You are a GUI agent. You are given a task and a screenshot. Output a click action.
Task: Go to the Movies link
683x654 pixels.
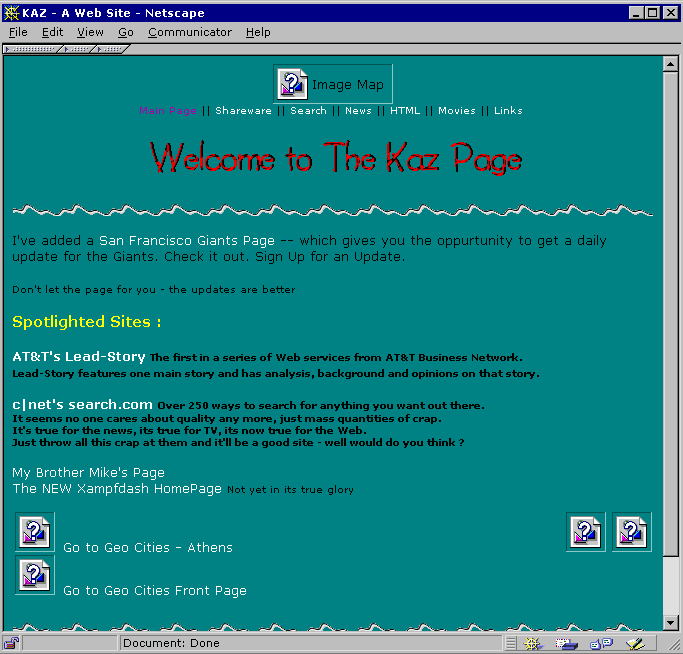(x=456, y=111)
